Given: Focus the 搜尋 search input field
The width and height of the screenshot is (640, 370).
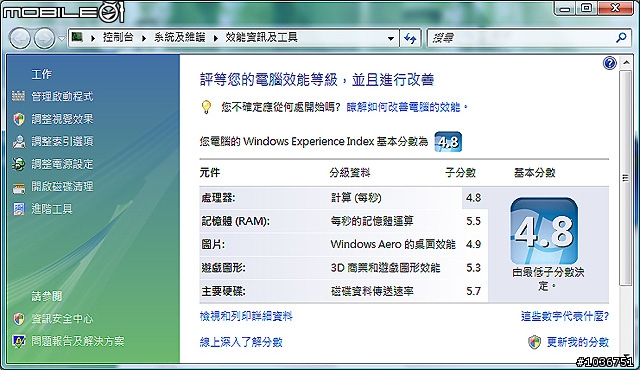Looking at the screenshot, I should click(x=520, y=38).
